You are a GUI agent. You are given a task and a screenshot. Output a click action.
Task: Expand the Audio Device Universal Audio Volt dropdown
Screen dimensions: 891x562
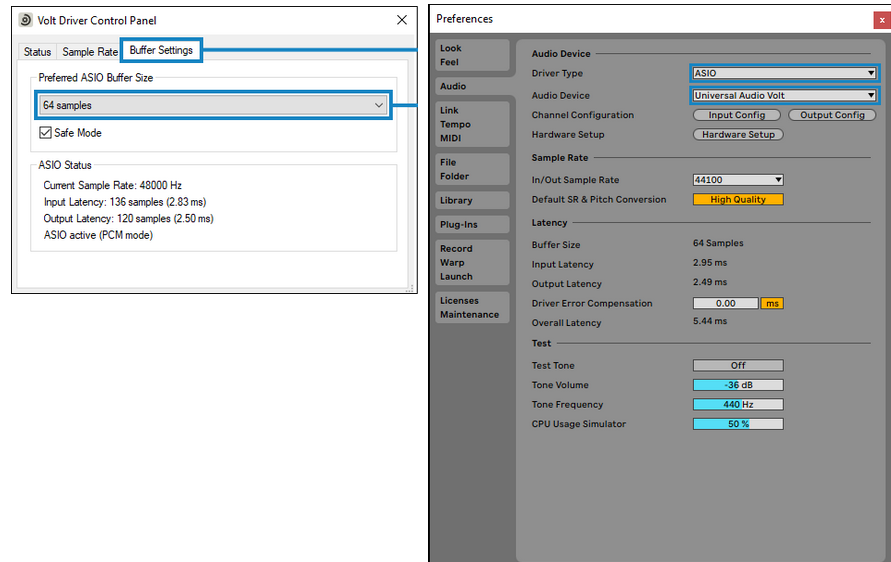coord(784,95)
